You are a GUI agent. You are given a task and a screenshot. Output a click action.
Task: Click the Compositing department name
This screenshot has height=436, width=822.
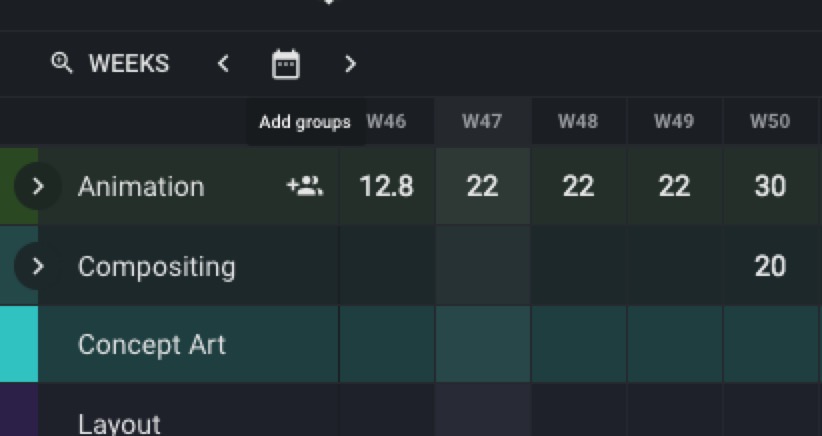(157, 266)
